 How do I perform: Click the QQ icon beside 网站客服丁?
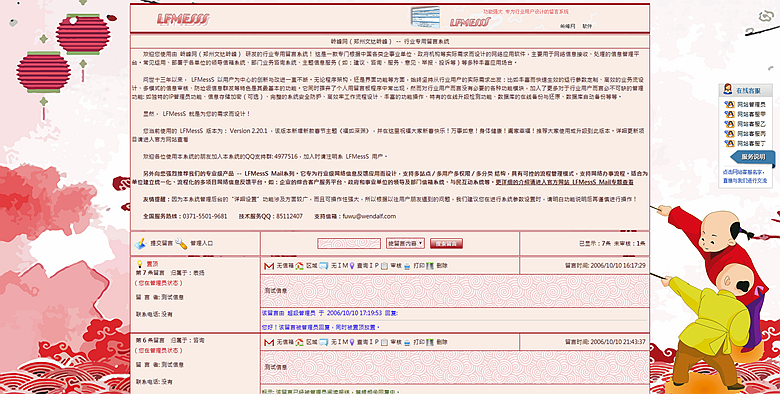click(729, 143)
